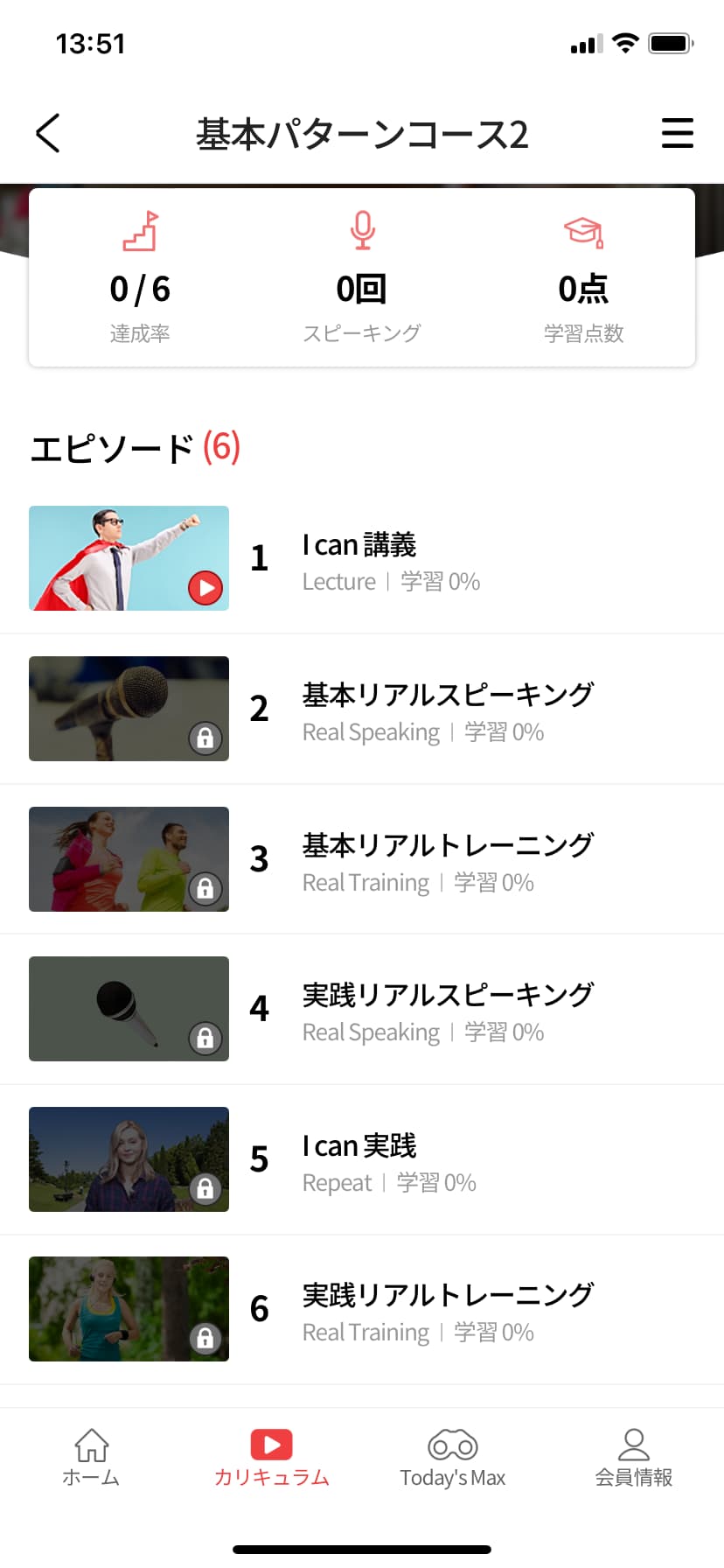Tap the lock icon on episode 6
The height and width of the screenshot is (1568, 724).
click(205, 1338)
